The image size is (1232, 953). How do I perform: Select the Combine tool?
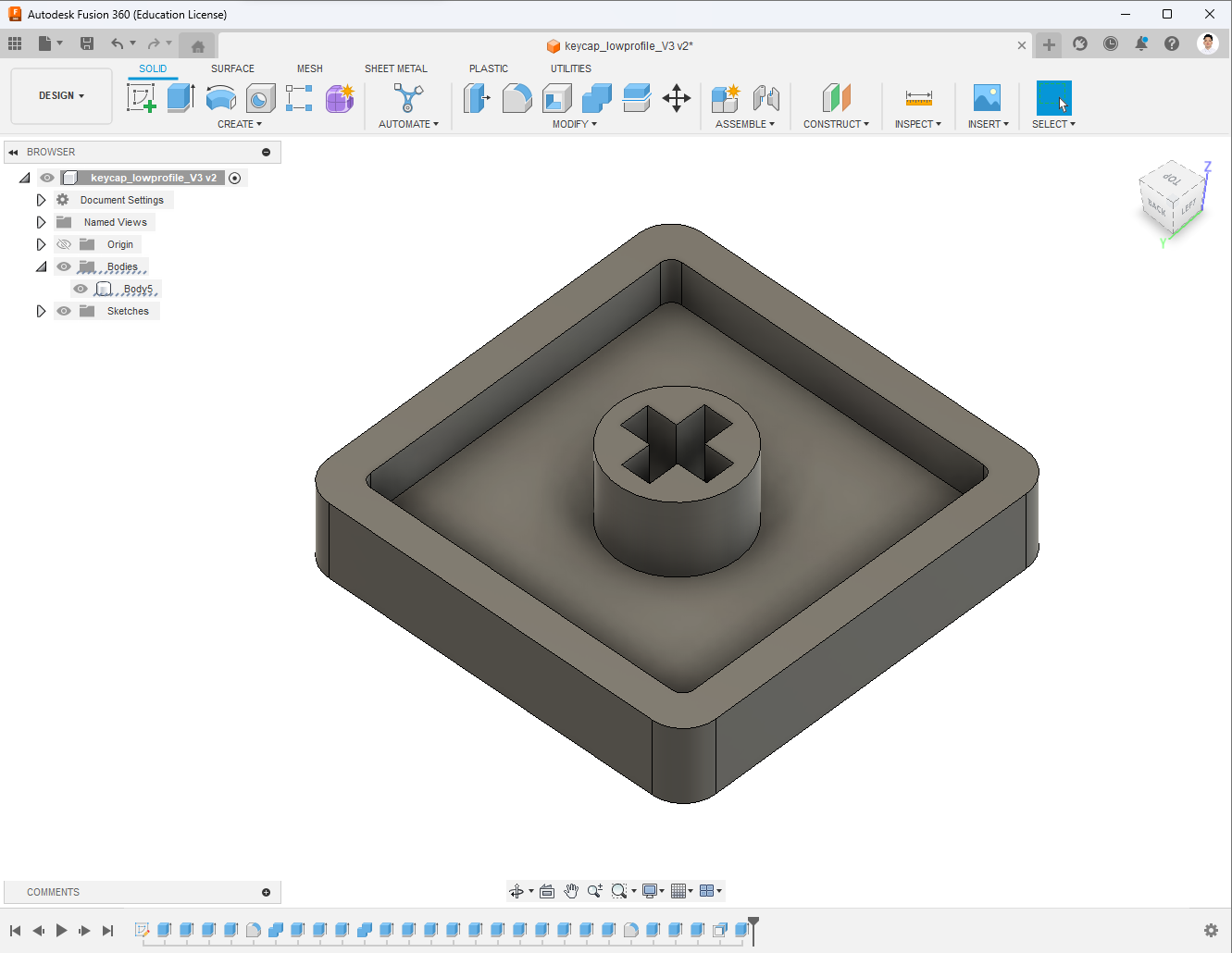coord(596,97)
